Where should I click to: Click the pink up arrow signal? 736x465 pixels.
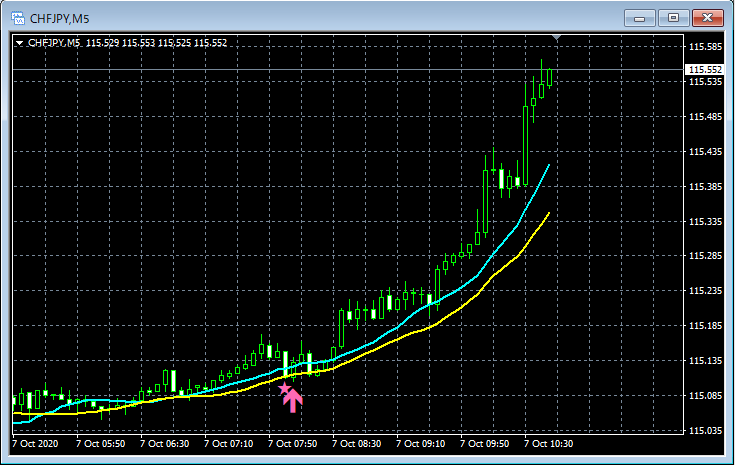(293, 401)
